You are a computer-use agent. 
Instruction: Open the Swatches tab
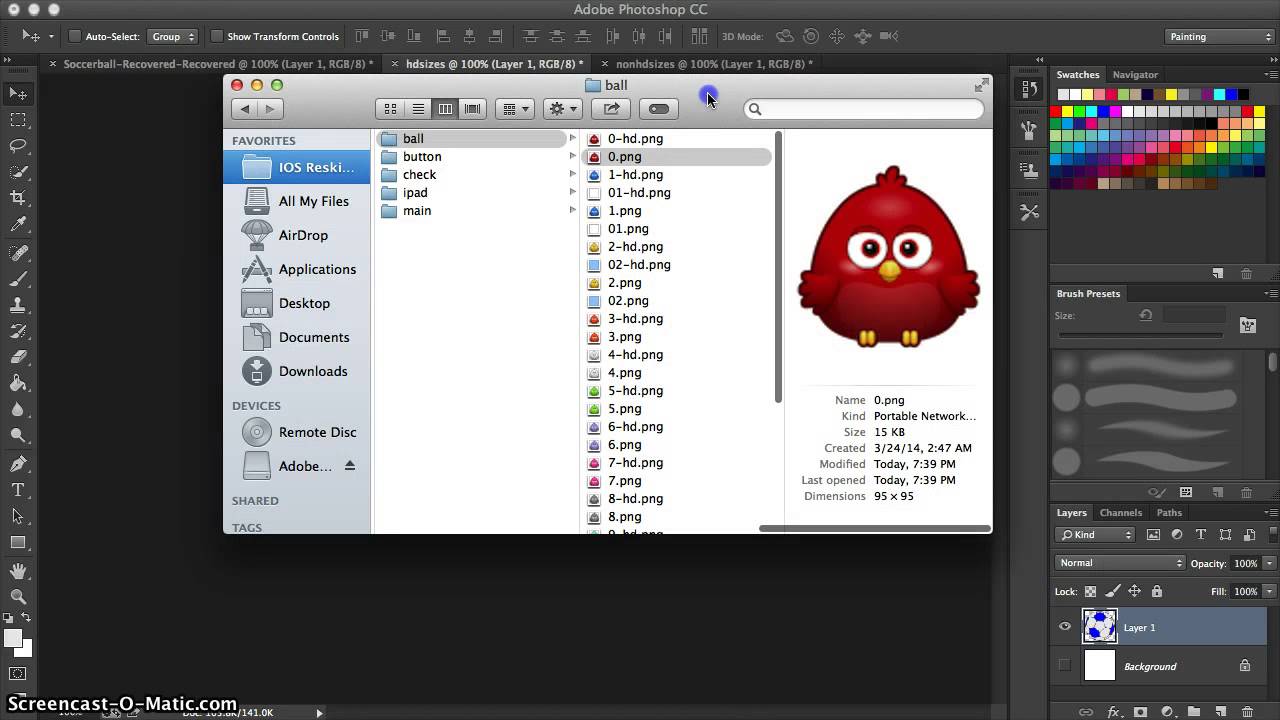coord(1078,74)
